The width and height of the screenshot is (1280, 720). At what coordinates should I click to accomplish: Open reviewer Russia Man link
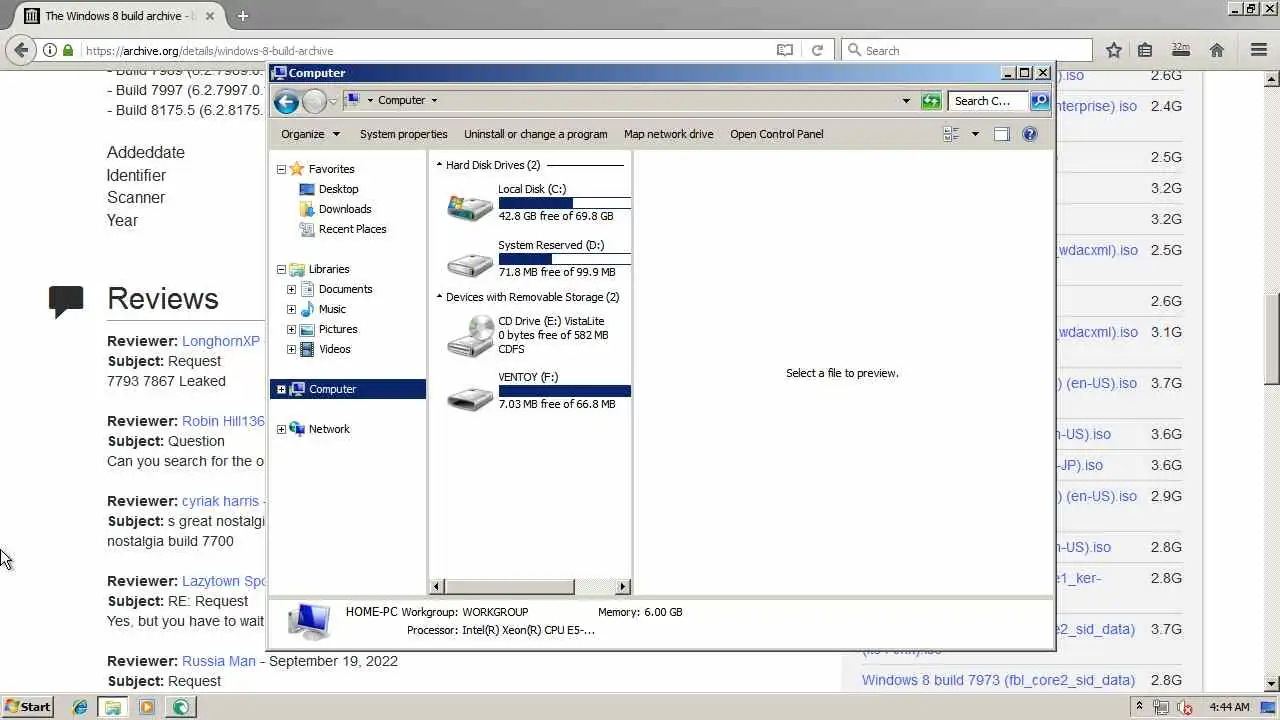click(x=219, y=661)
